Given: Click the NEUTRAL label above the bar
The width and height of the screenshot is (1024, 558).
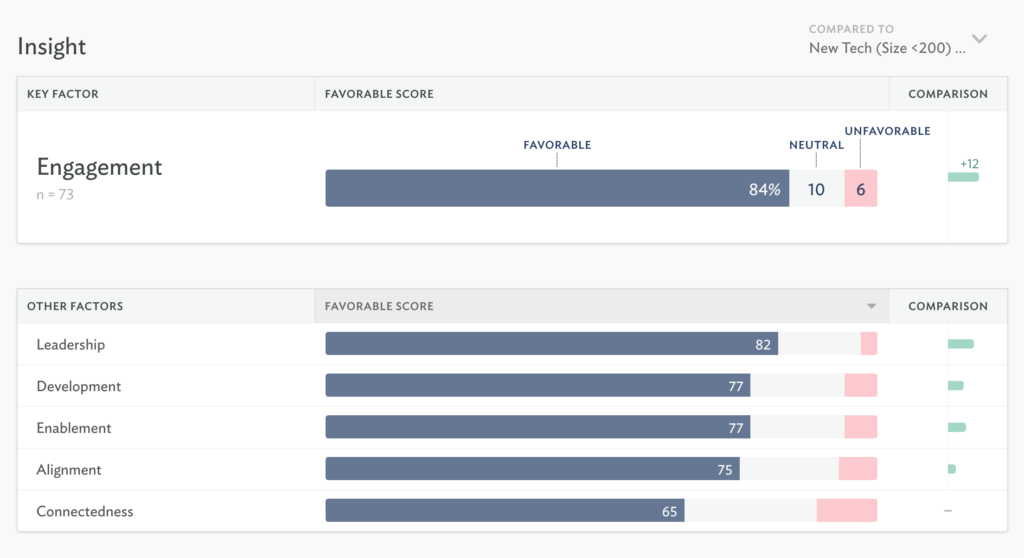Looking at the screenshot, I should 816,145.
